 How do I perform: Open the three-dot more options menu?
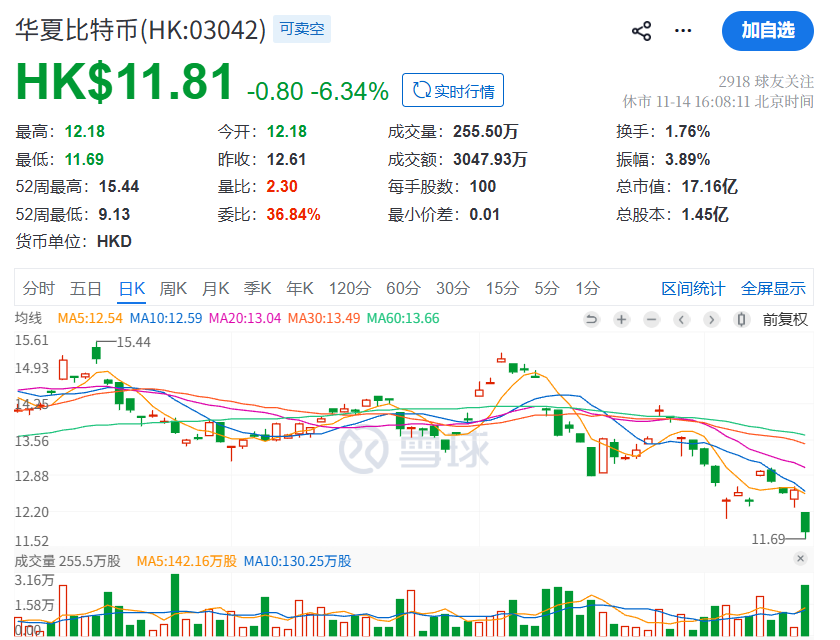click(x=682, y=31)
